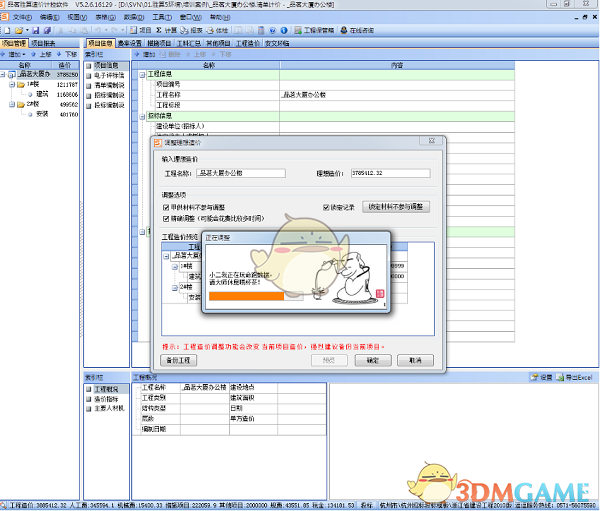Screen dimensions: 600x511
Task: Click the Copy toolbar icon
Action: pyautogui.click(x=73, y=30)
